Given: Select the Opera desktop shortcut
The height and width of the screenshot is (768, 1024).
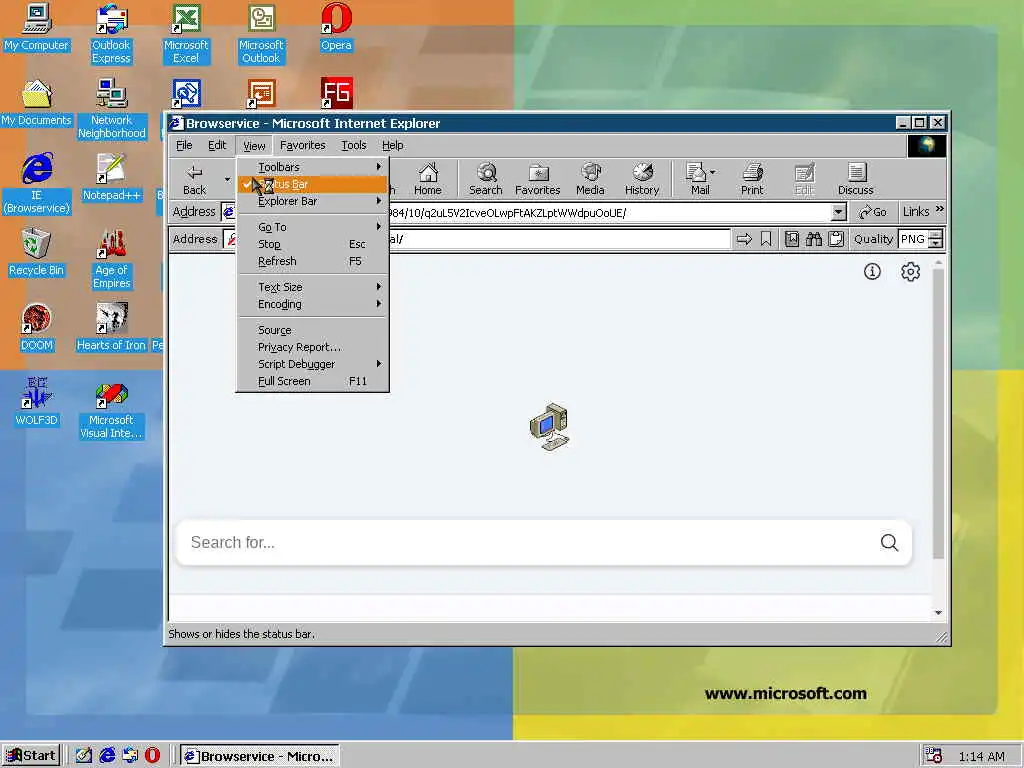Looking at the screenshot, I should [x=336, y=28].
